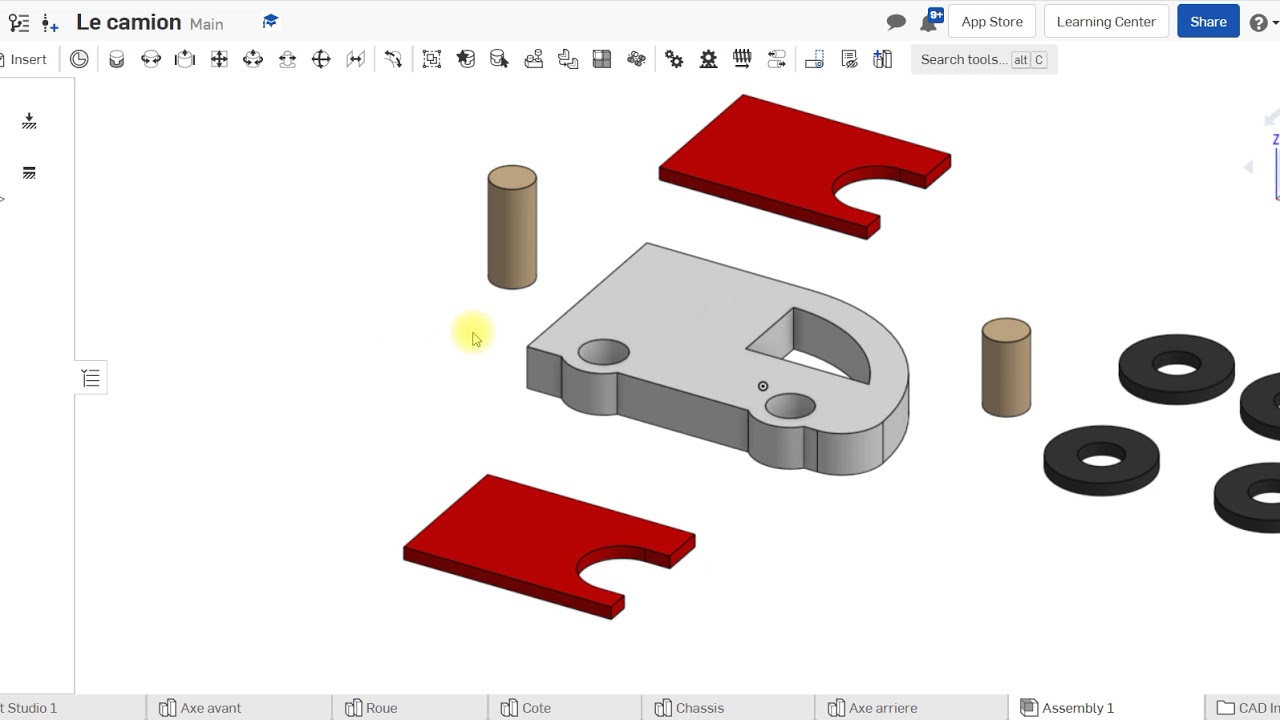Click the blue Share button
Image resolution: width=1280 pixels, height=720 pixels.
[1208, 22]
